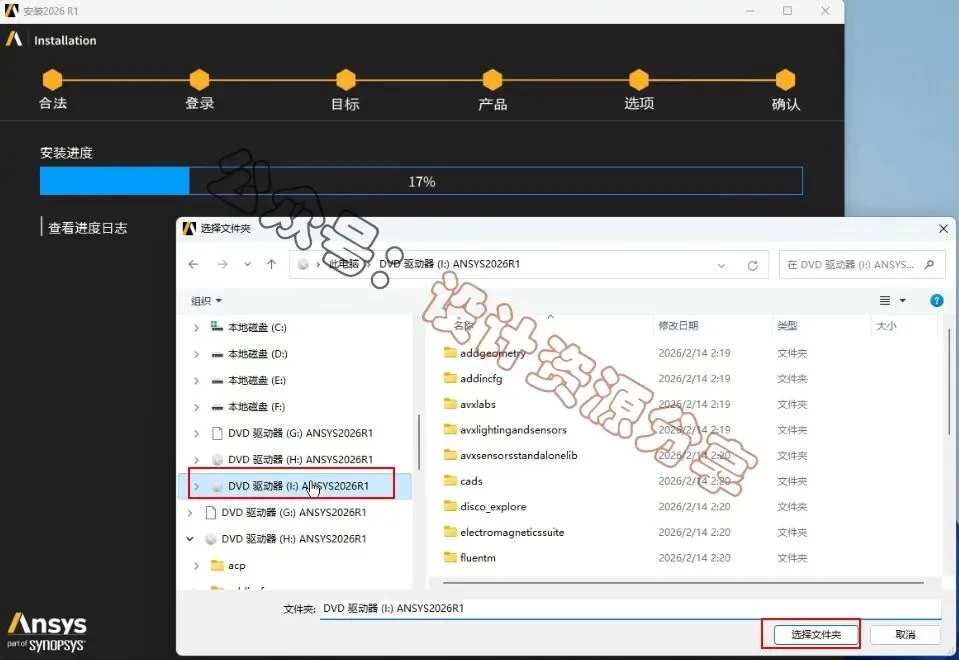Click the navigation tree vertical scrollbar
This screenshot has height=660, width=959.
[419, 442]
